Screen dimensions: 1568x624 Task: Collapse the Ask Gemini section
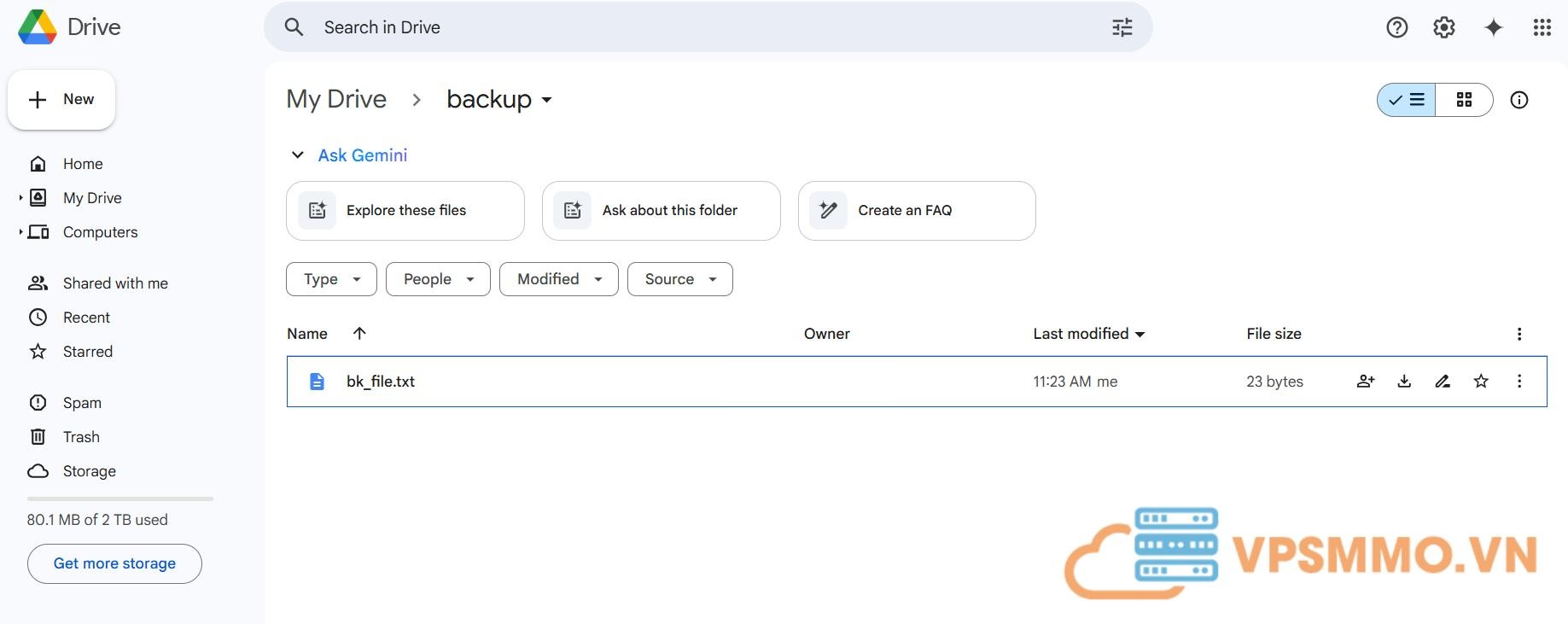tap(298, 155)
